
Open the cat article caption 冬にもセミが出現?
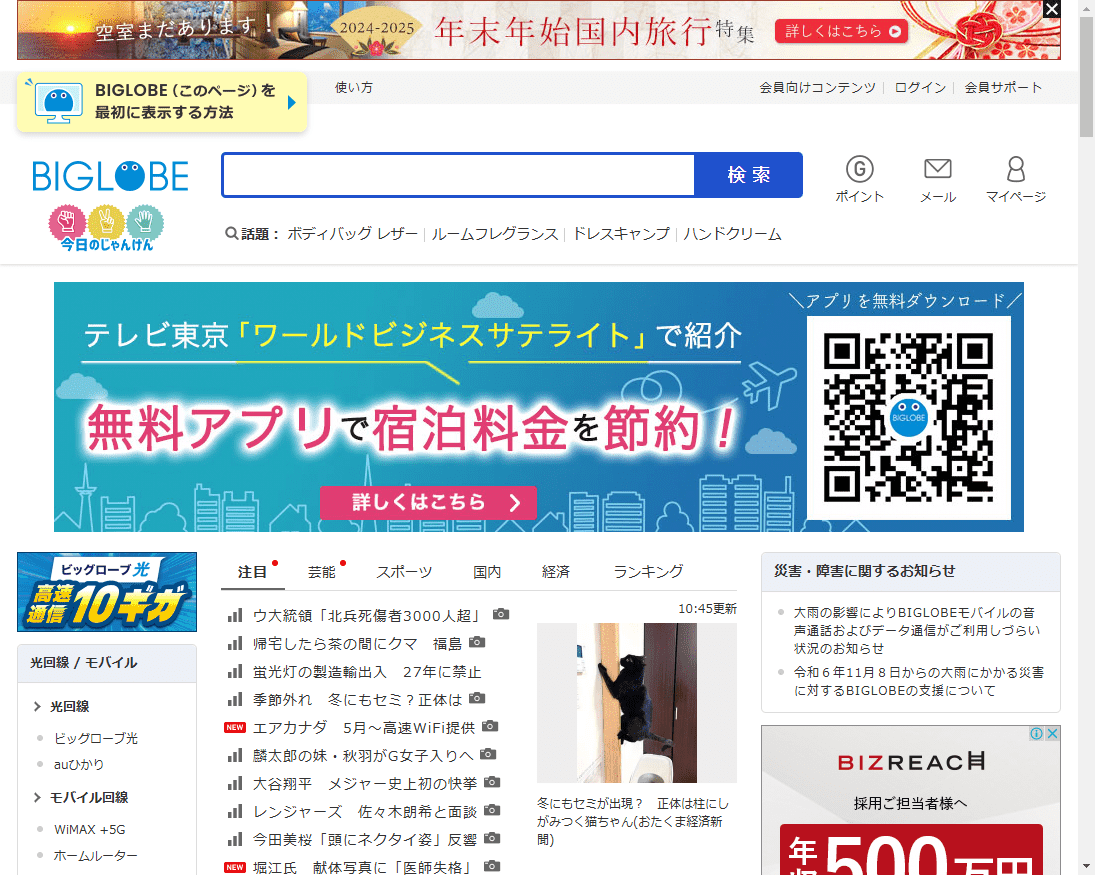point(633,821)
